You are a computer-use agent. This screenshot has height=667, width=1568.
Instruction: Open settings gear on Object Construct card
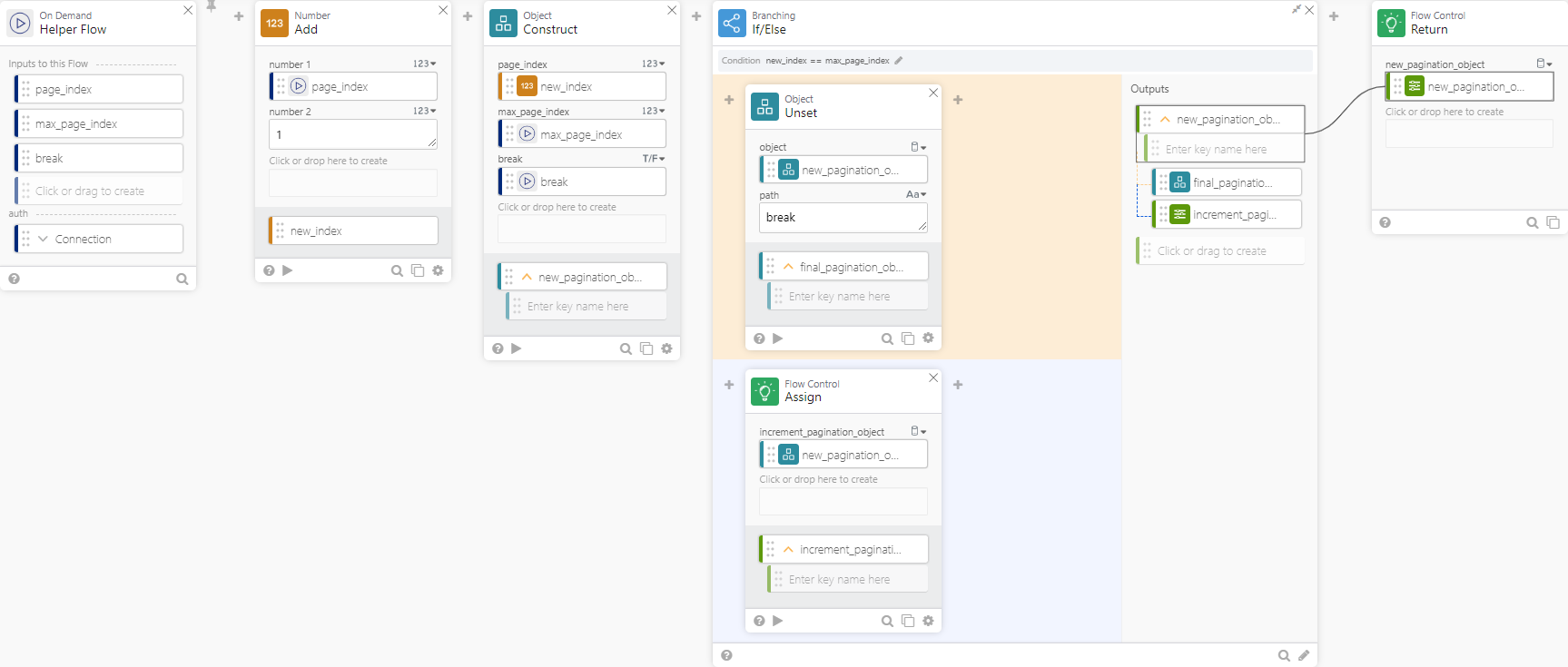click(x=666, y=348)
